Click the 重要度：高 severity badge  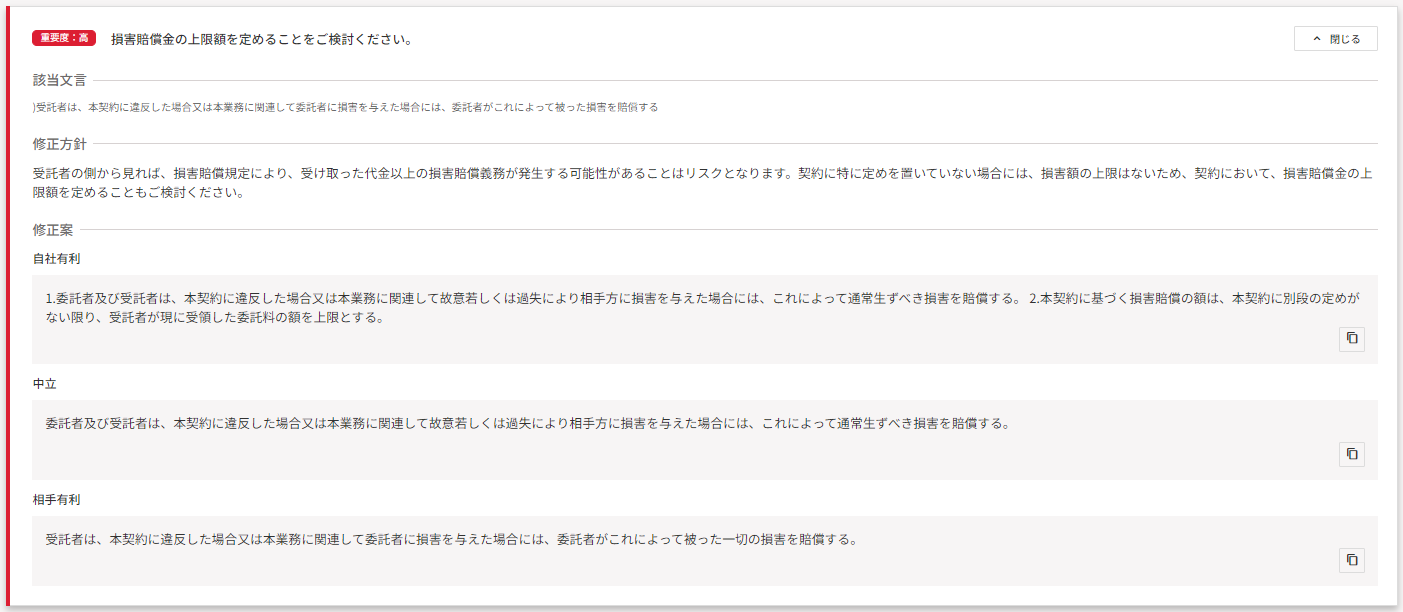point(62,38)
